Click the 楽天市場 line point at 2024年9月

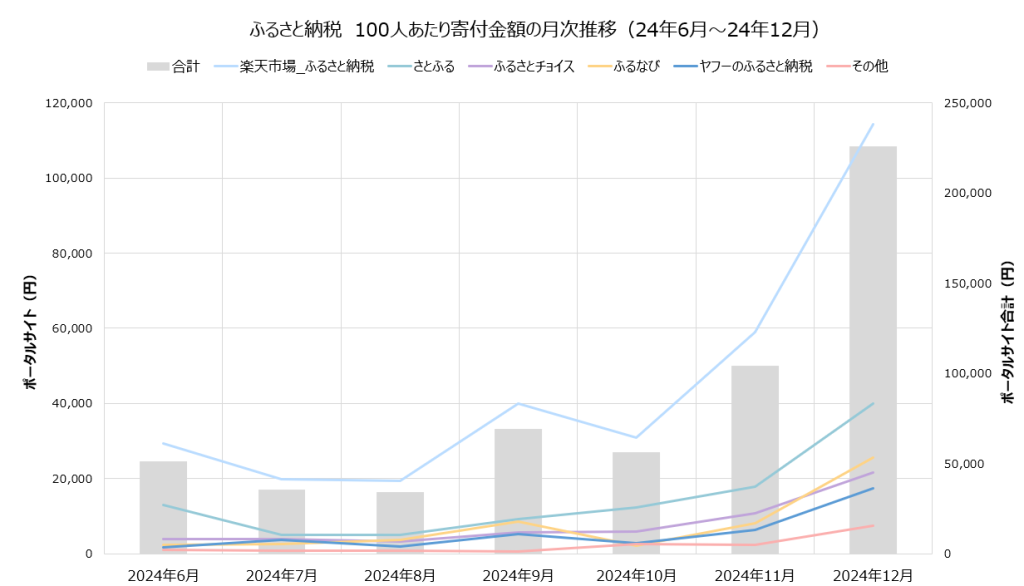point(518,404)
